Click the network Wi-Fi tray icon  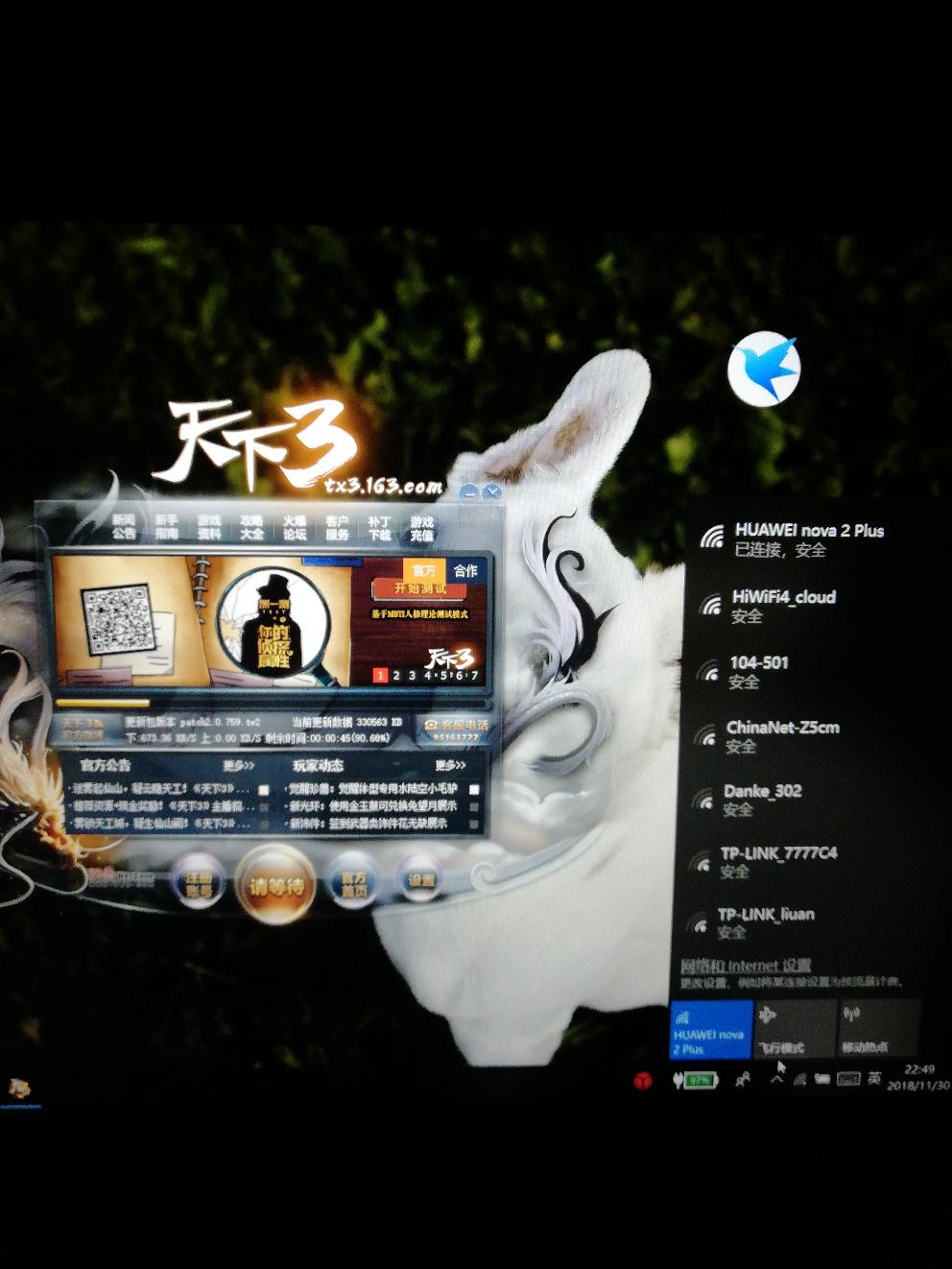(x=799, y=1079)
